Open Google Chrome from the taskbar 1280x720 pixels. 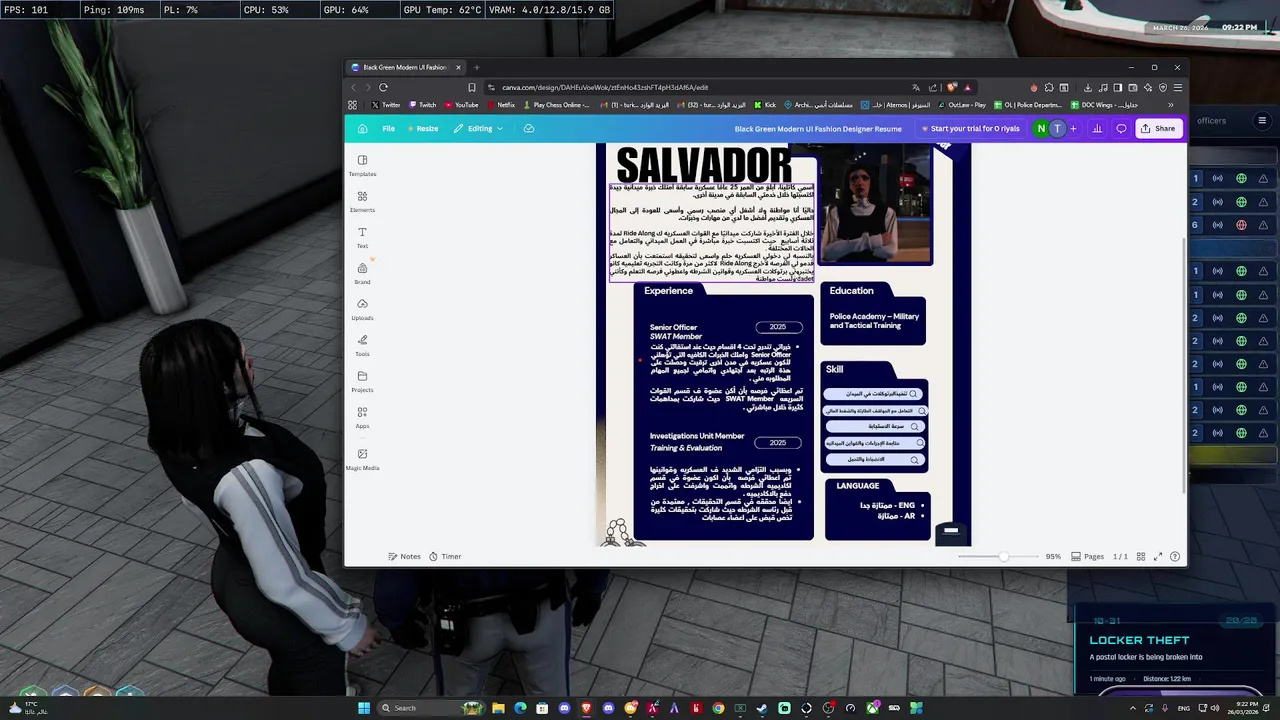pos(718,708)
